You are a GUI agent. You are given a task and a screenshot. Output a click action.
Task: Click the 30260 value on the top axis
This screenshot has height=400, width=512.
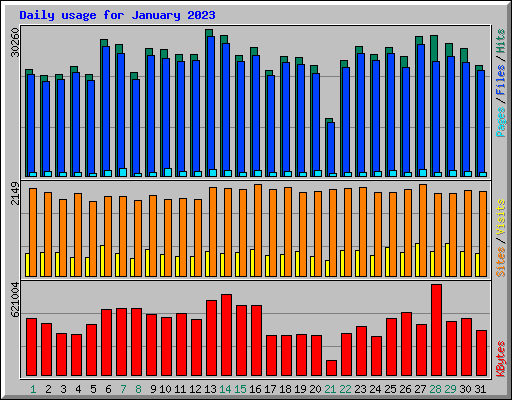tap(15, 42)
